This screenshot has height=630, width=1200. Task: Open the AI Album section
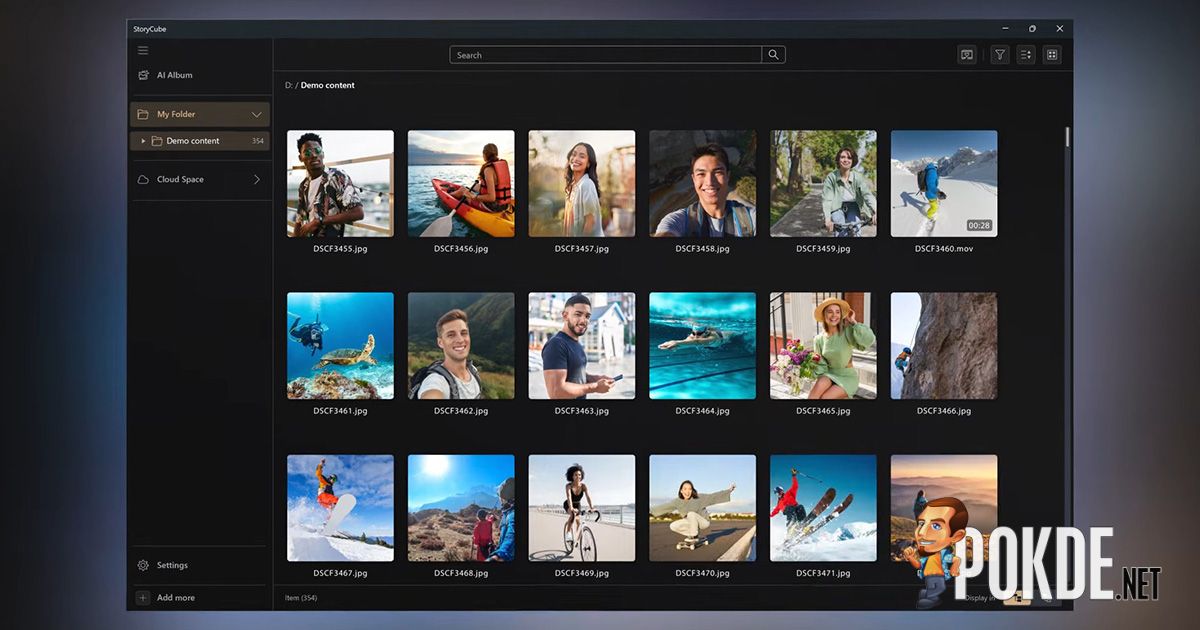click(200, 75)
